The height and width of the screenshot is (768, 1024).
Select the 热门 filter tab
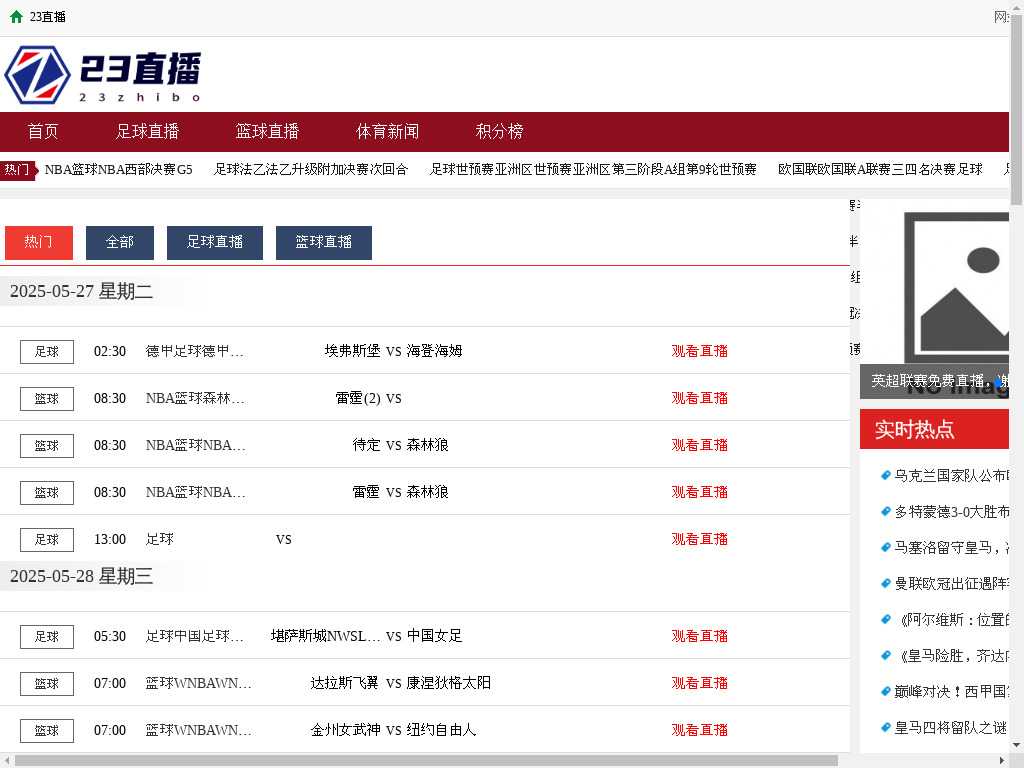coord(39,242)
